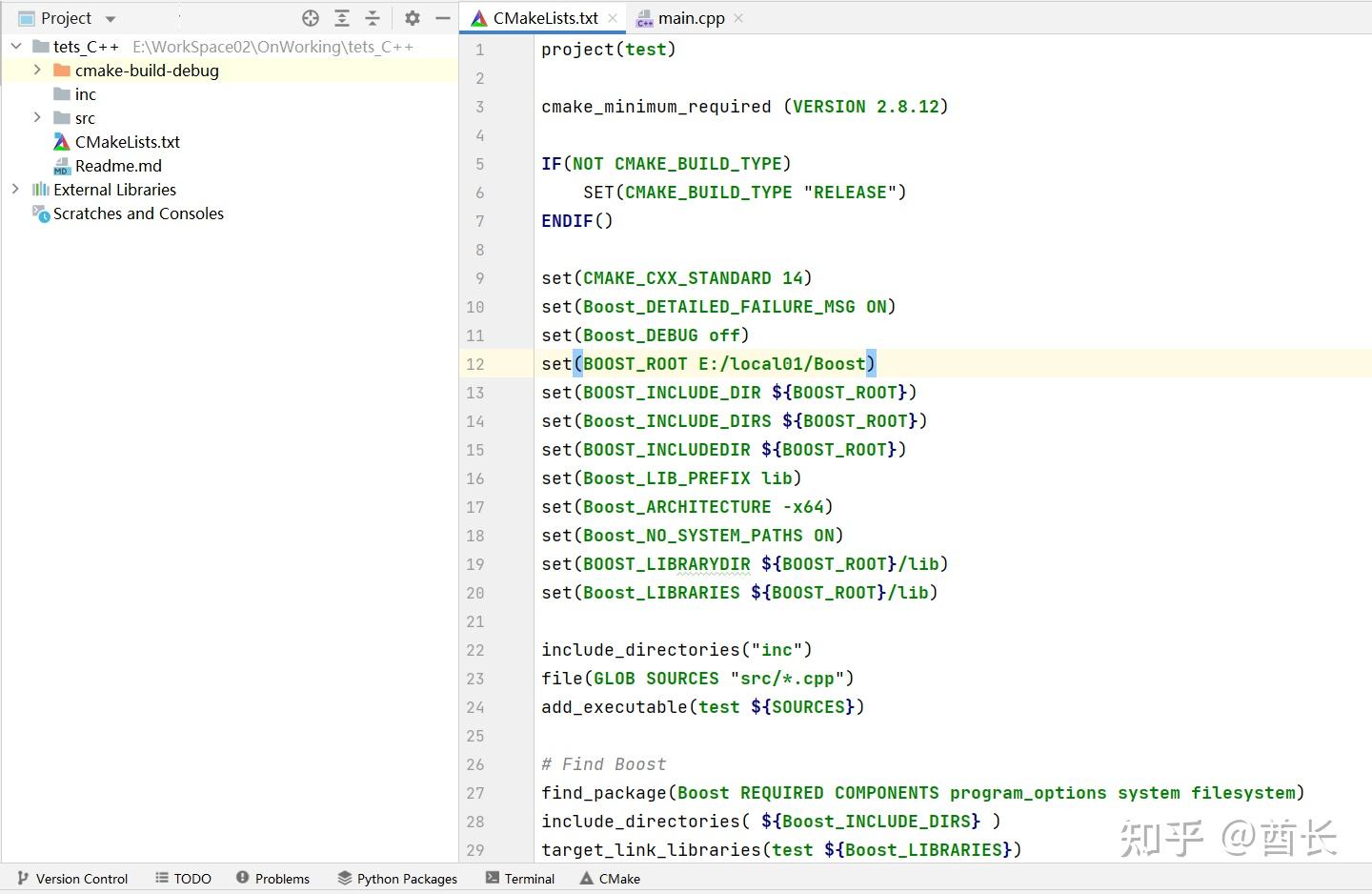Click the Version Control branch icon
Screen dimensions: 1372x894
click(23, 878)
